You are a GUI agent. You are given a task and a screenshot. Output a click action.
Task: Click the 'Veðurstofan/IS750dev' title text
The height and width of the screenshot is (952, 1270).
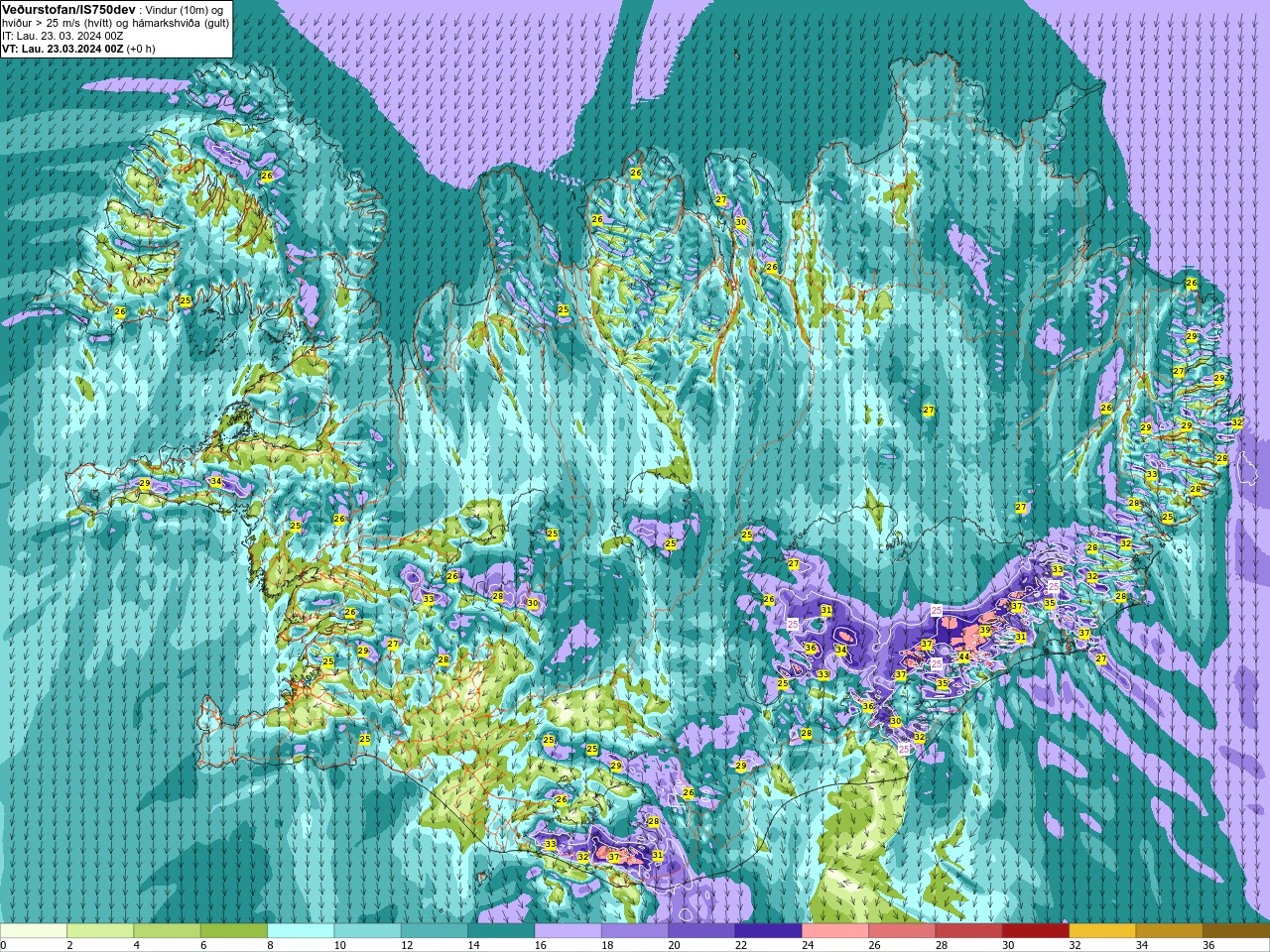(x=68, y=8)
